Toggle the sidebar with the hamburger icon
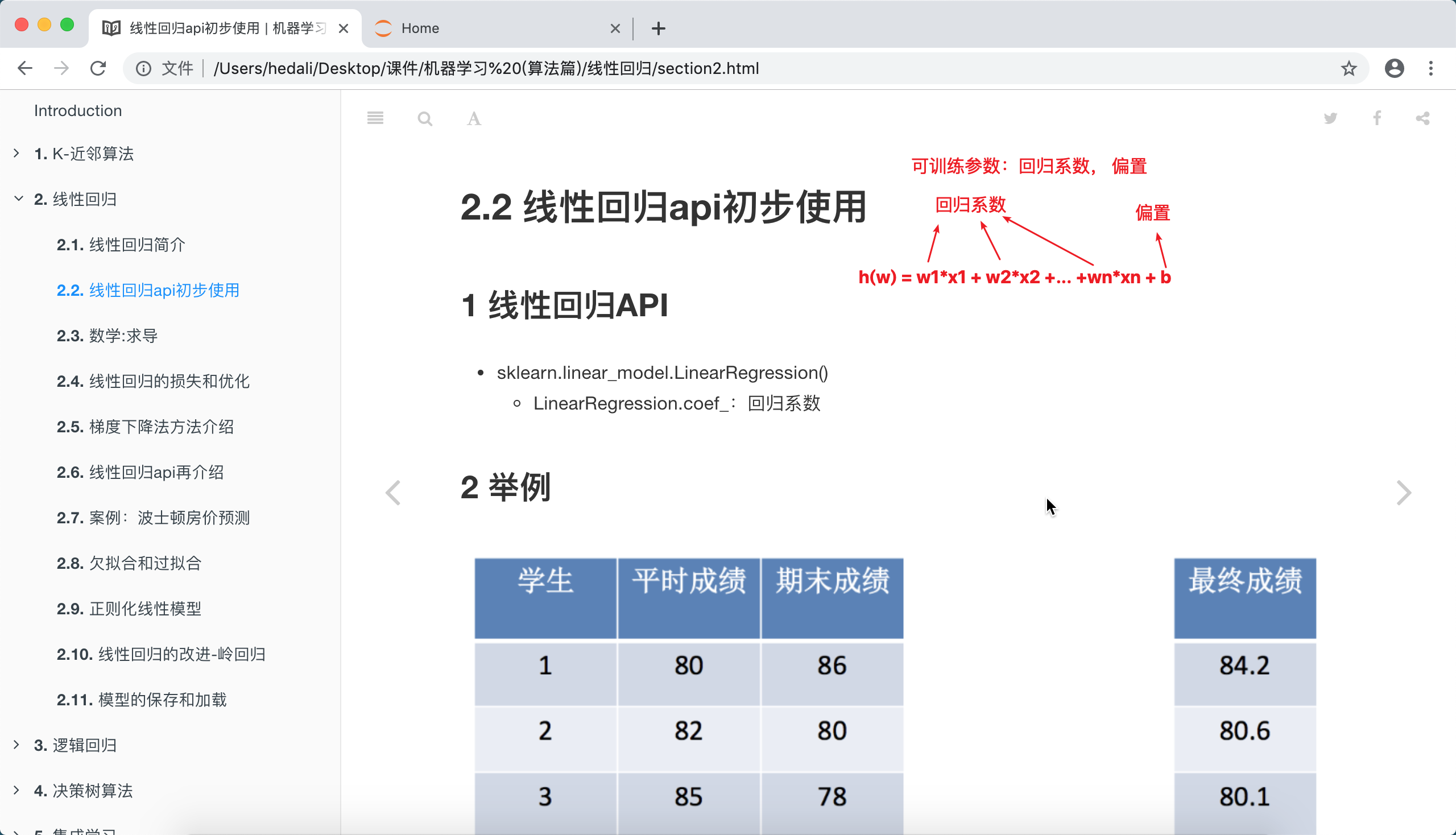Viewport: 1456px width, 835px height. pos(375,118)
